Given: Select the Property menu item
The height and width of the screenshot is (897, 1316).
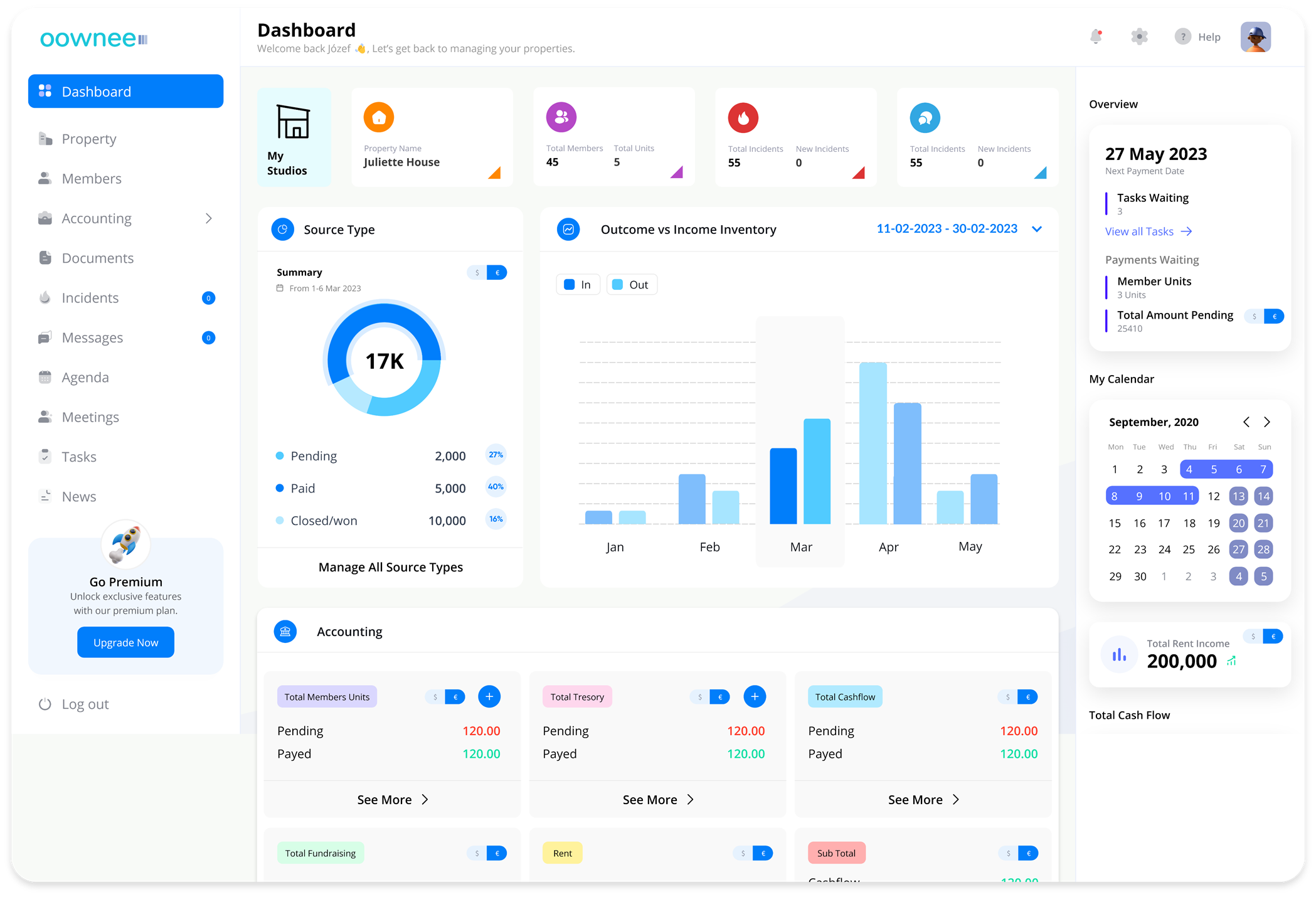Looking at the screenshot, I should click(89, 139).
